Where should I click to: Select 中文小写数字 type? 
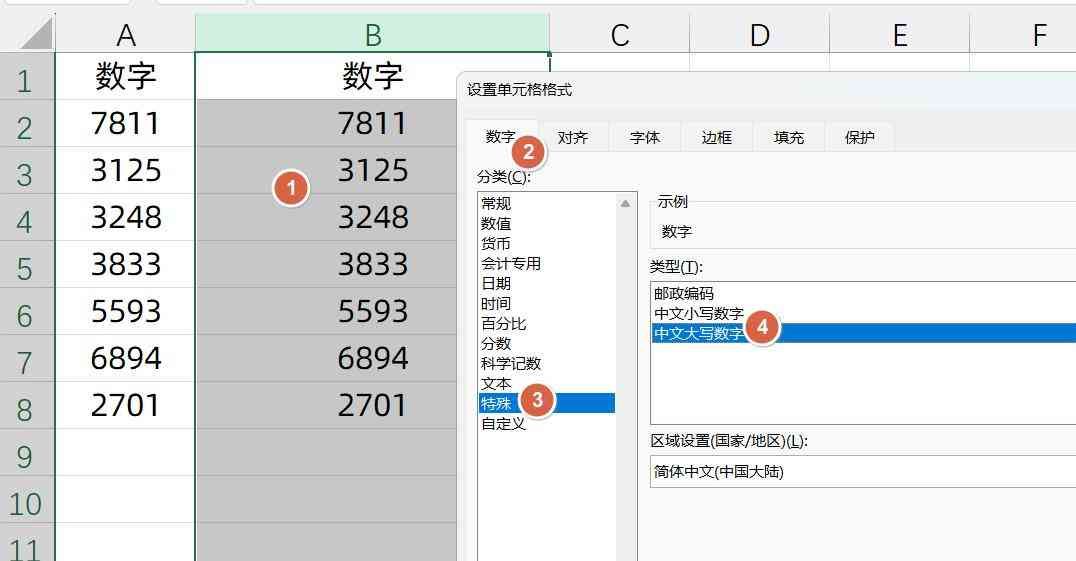[x=863, y=313]
